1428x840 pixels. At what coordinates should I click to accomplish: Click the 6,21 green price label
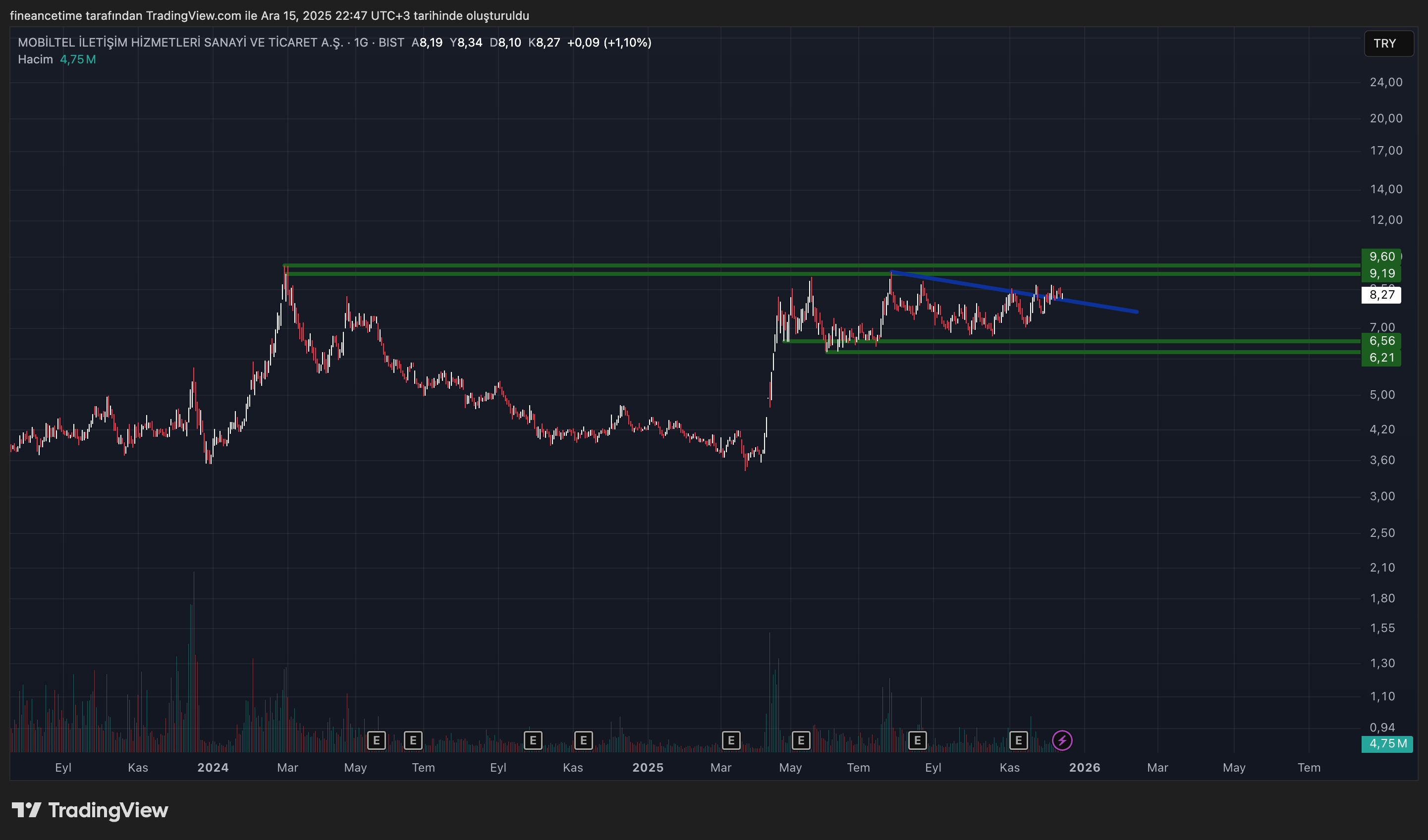(1381, 358)
